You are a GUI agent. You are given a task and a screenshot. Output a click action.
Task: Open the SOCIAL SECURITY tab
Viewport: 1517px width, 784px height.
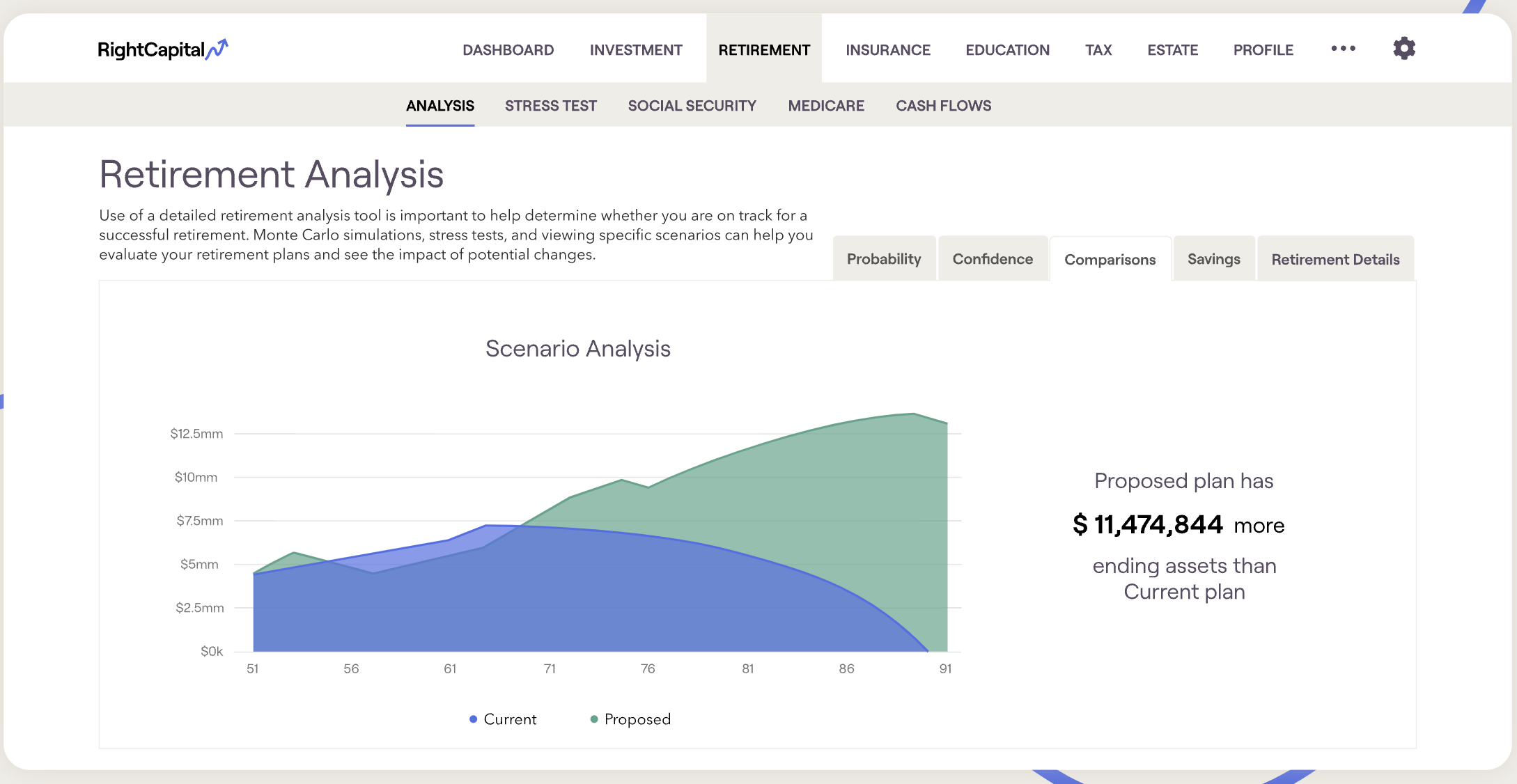(x=692, y=105)
